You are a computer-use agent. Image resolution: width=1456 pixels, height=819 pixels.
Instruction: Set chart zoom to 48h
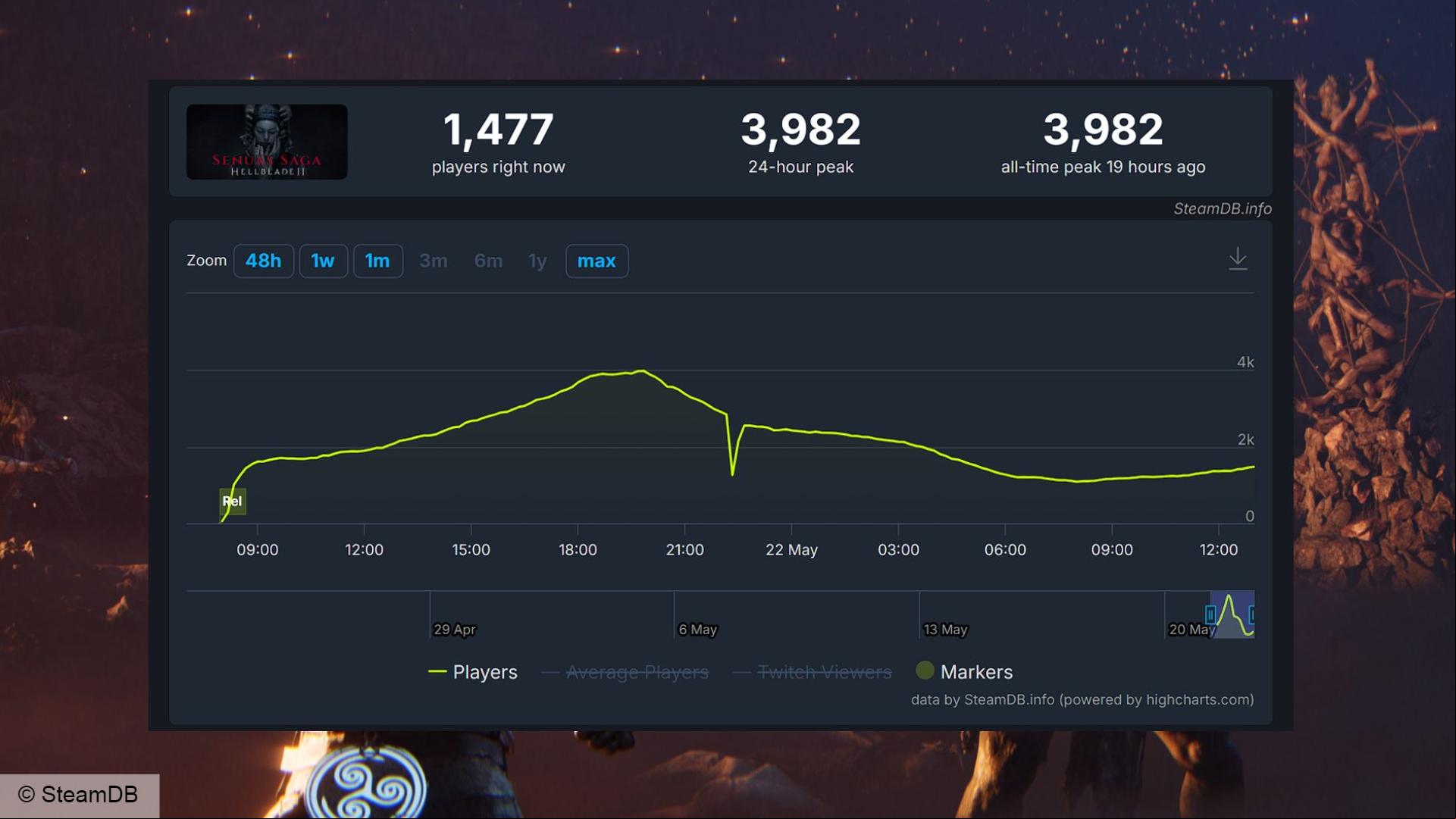point(263,261)
